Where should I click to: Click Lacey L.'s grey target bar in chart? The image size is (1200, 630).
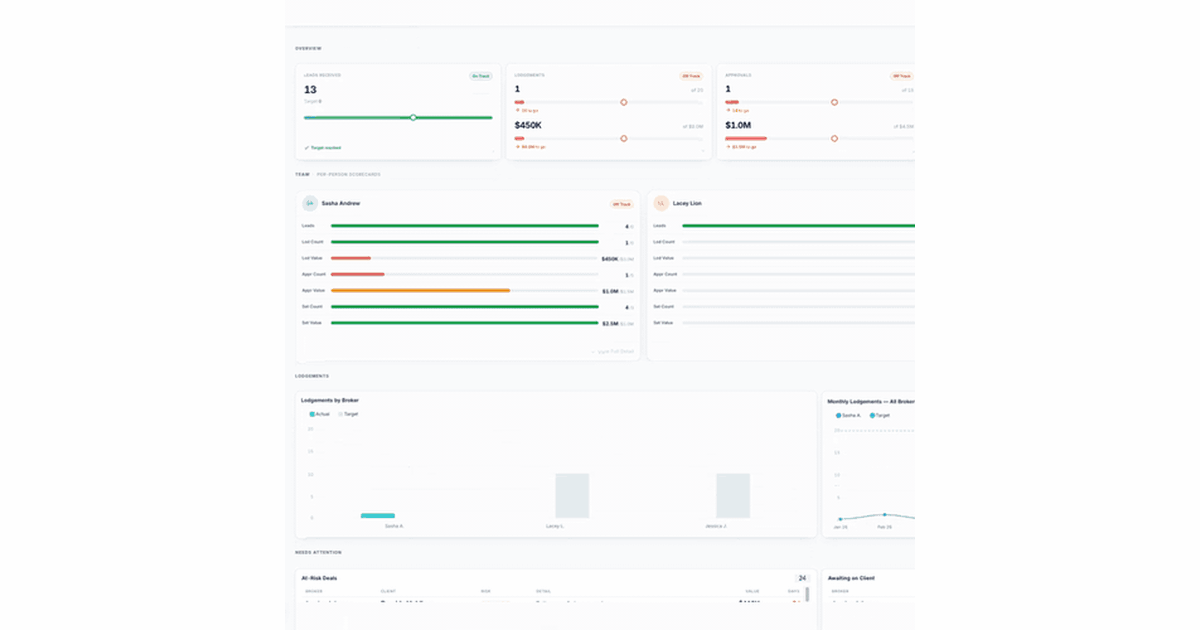pos(572,496)
